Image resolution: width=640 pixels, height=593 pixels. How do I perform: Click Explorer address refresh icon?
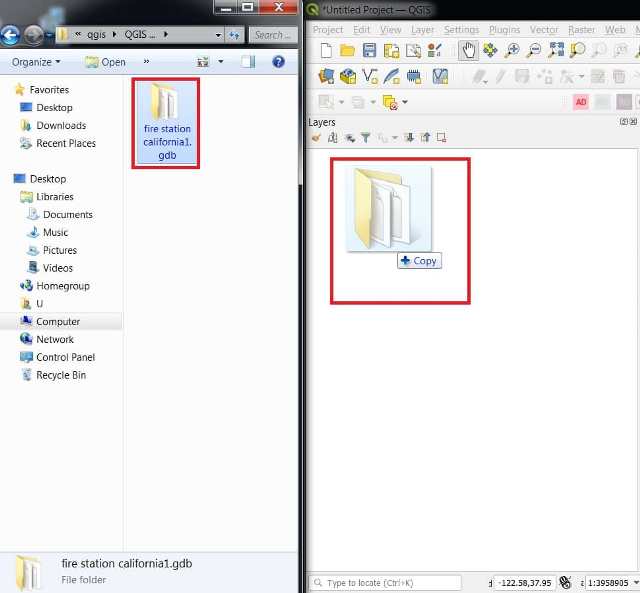234,36
